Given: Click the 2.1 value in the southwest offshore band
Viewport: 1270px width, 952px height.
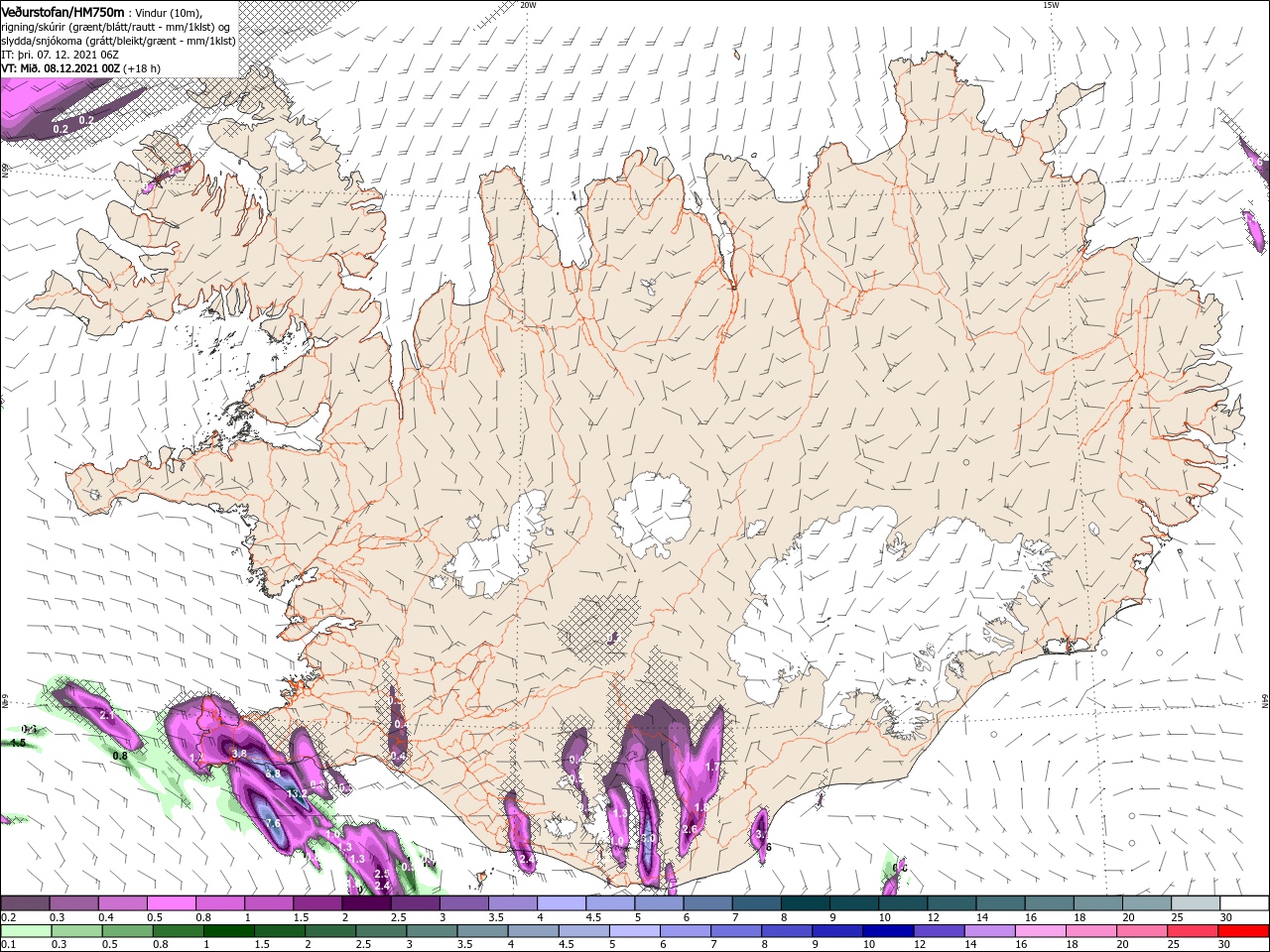Looking at the screenshot, I should [x=108, y=715].
